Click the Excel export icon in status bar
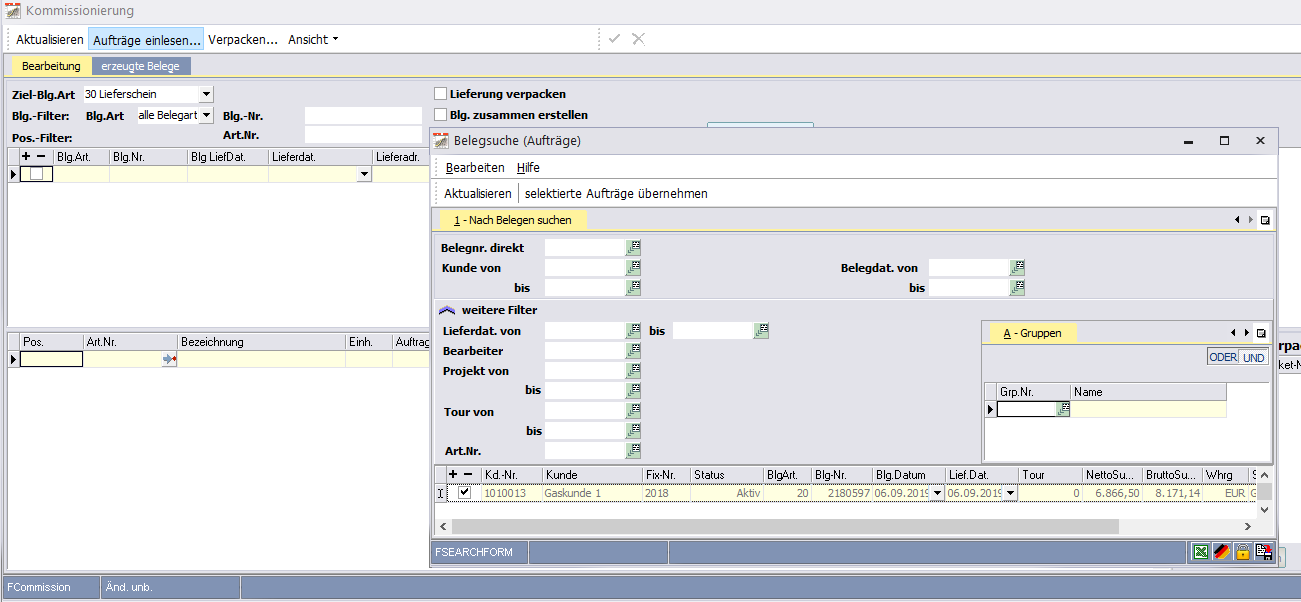 click(x=1200, y=552)
